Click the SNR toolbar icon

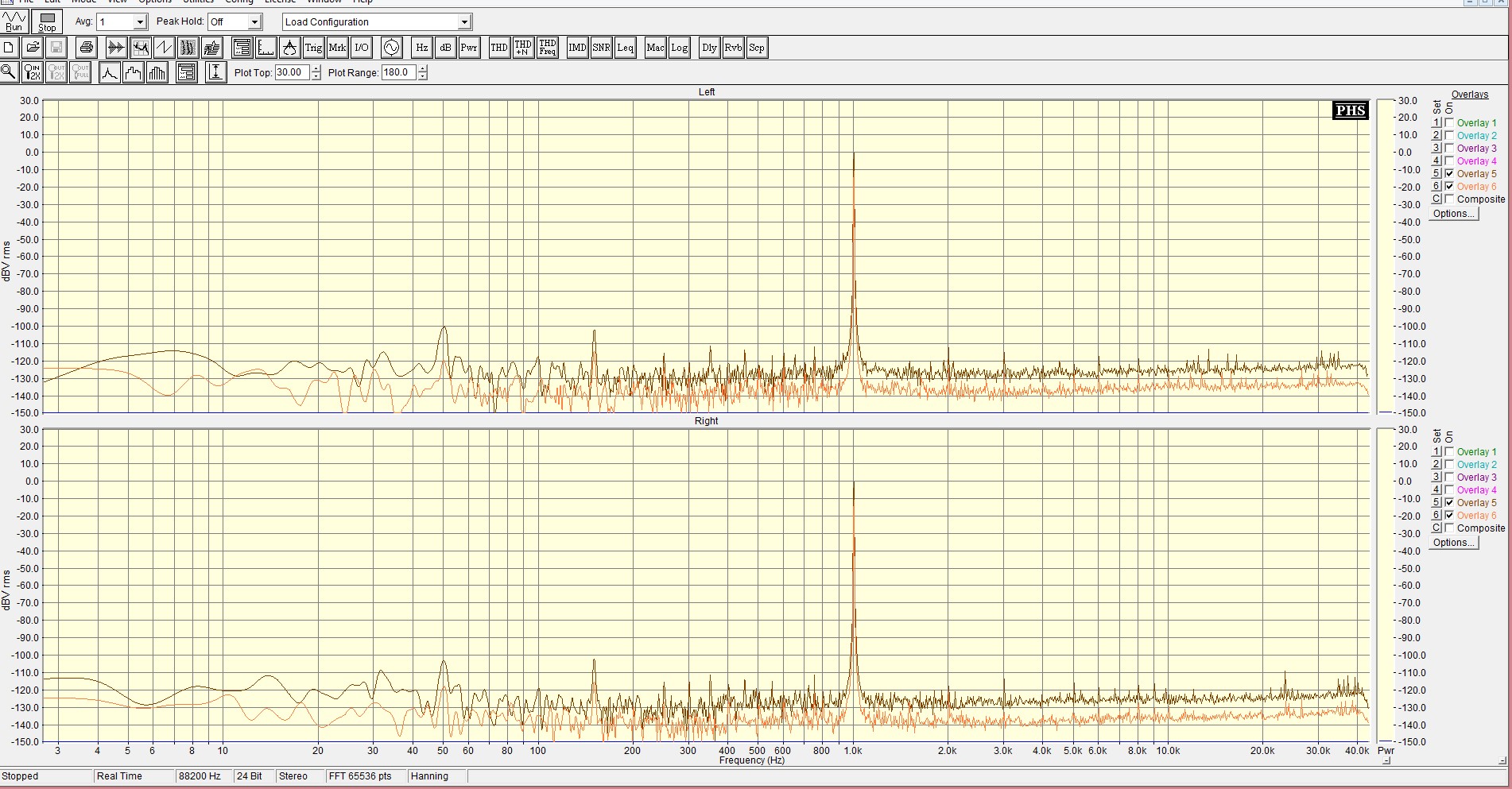tap(601, 48)
